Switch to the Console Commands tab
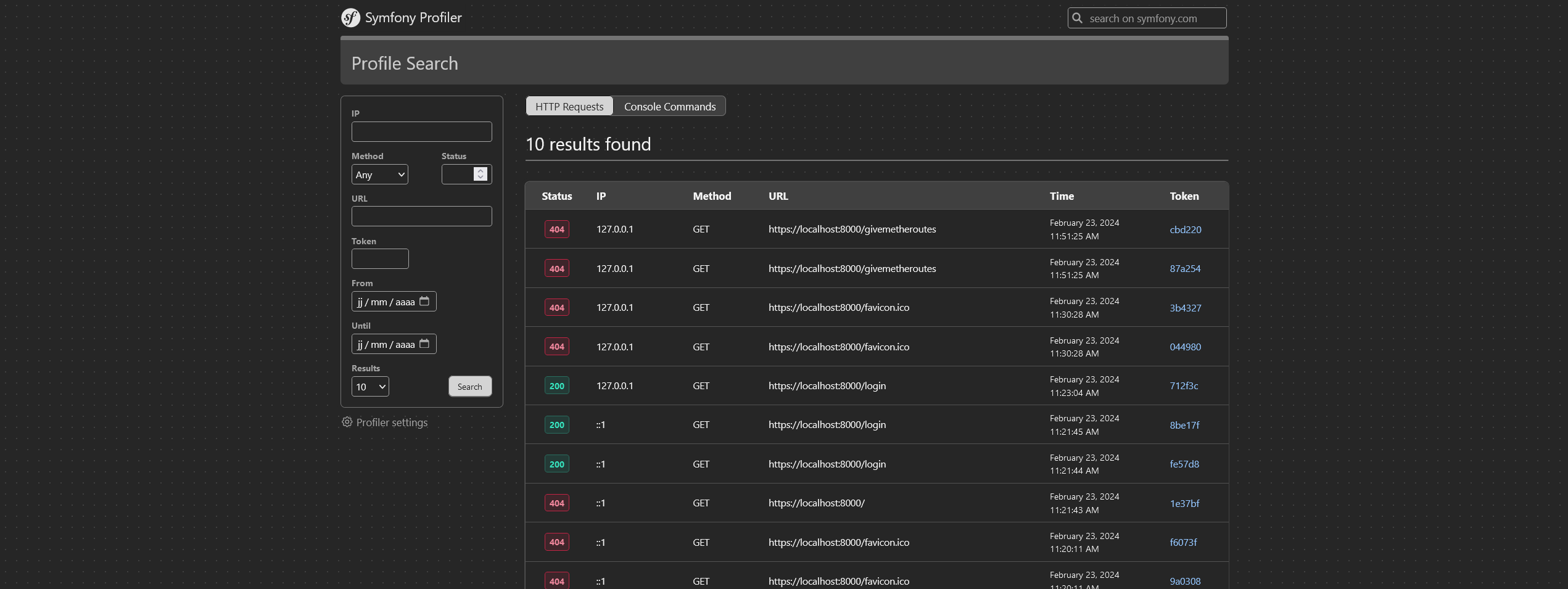 point(669,107)
